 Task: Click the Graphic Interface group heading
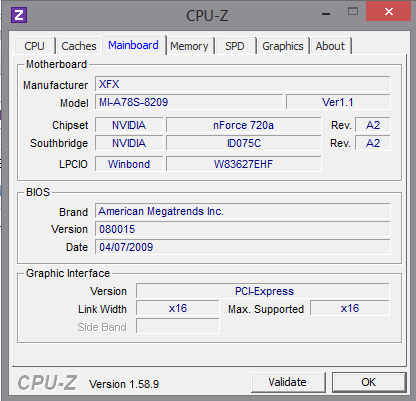[x=68, y=273]
